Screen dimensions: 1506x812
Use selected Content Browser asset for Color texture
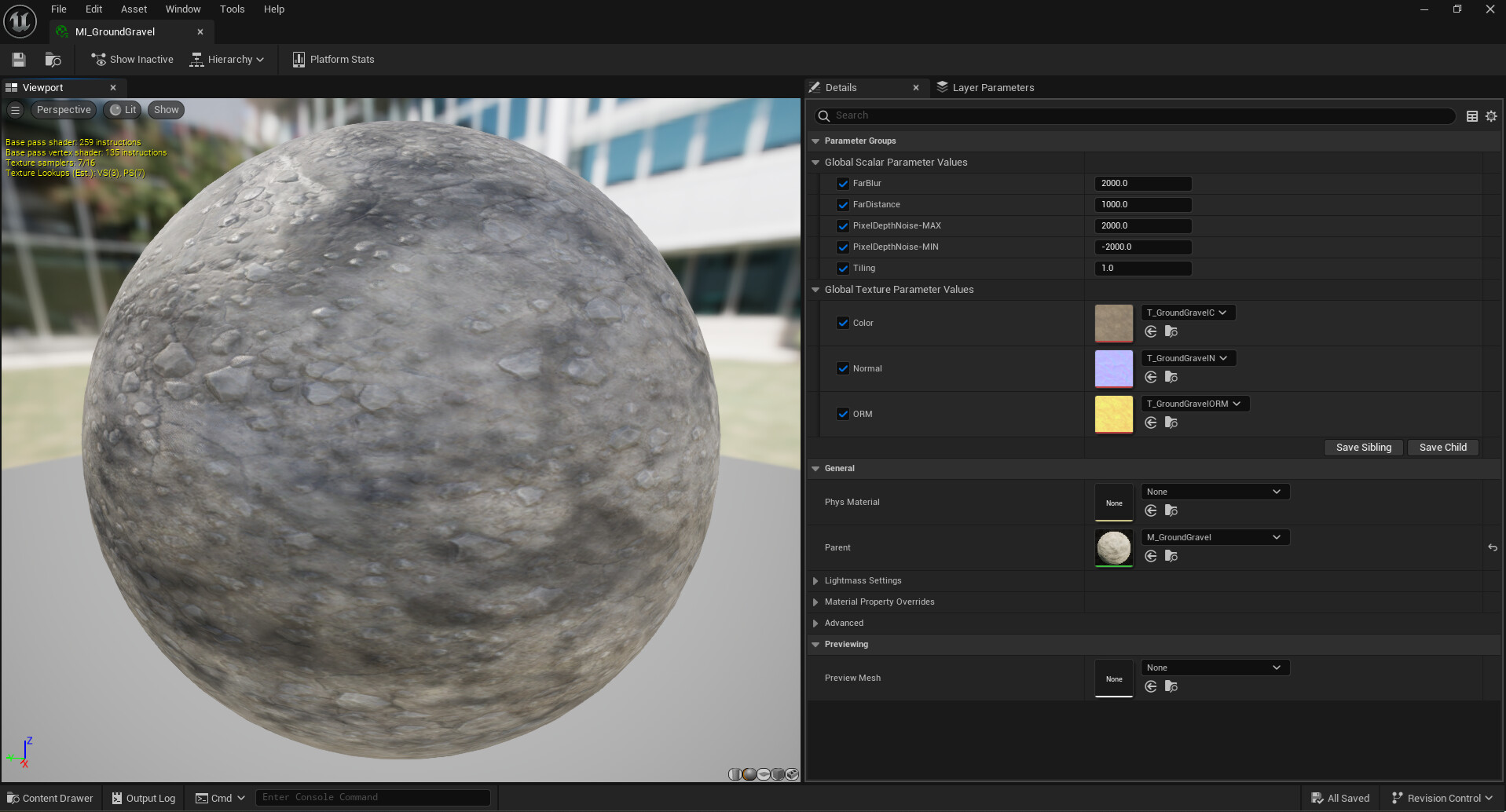[1151, 331]
